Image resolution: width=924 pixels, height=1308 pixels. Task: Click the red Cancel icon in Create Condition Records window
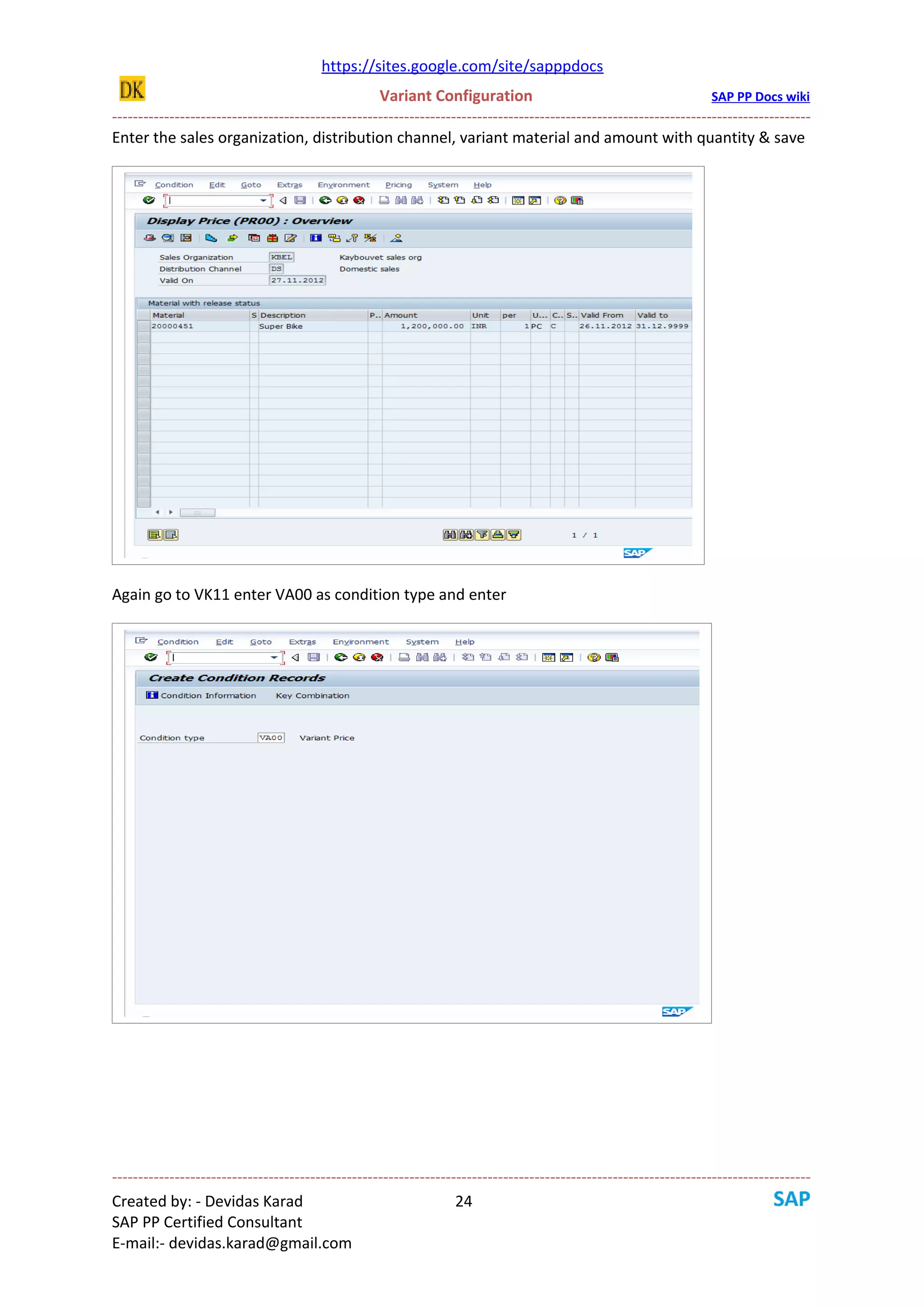click(377, 657)
